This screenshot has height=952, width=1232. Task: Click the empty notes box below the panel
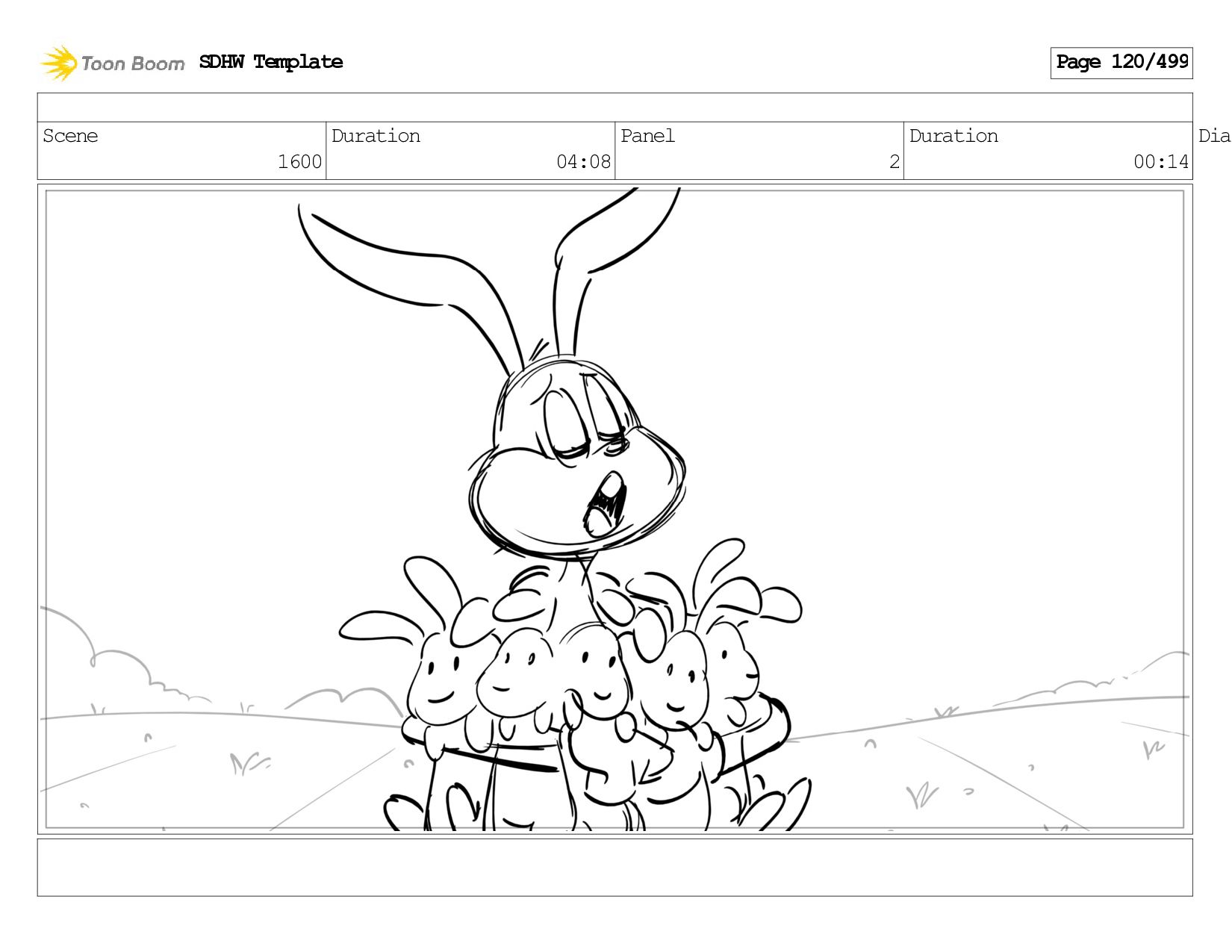615,868
